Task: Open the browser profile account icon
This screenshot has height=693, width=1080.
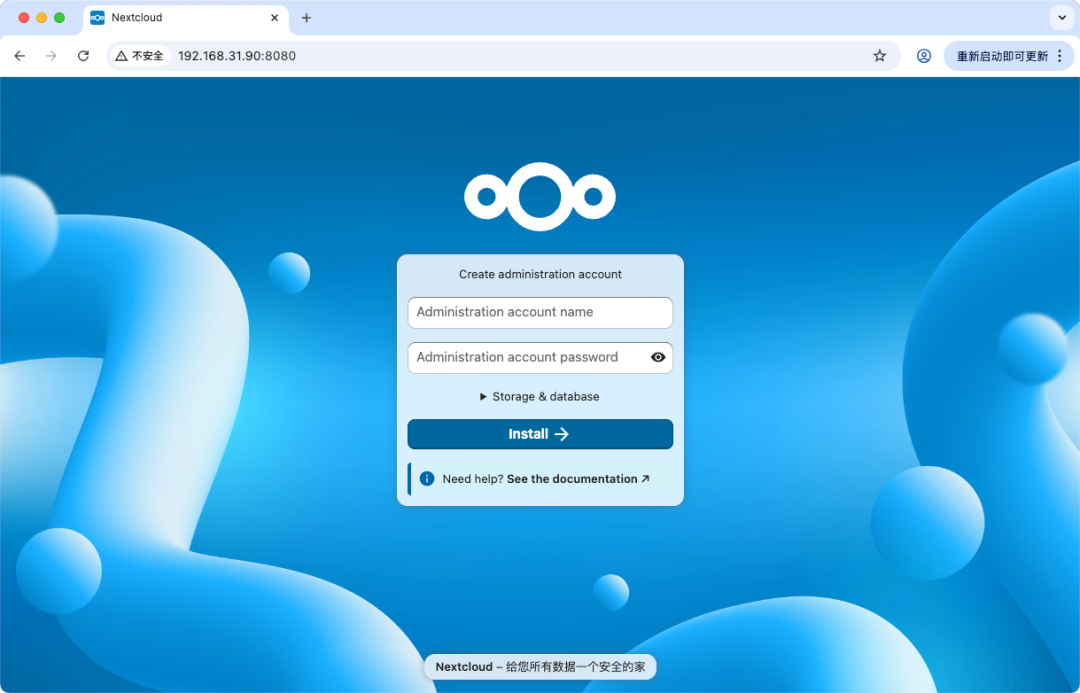Action: (x=923, y=56)
